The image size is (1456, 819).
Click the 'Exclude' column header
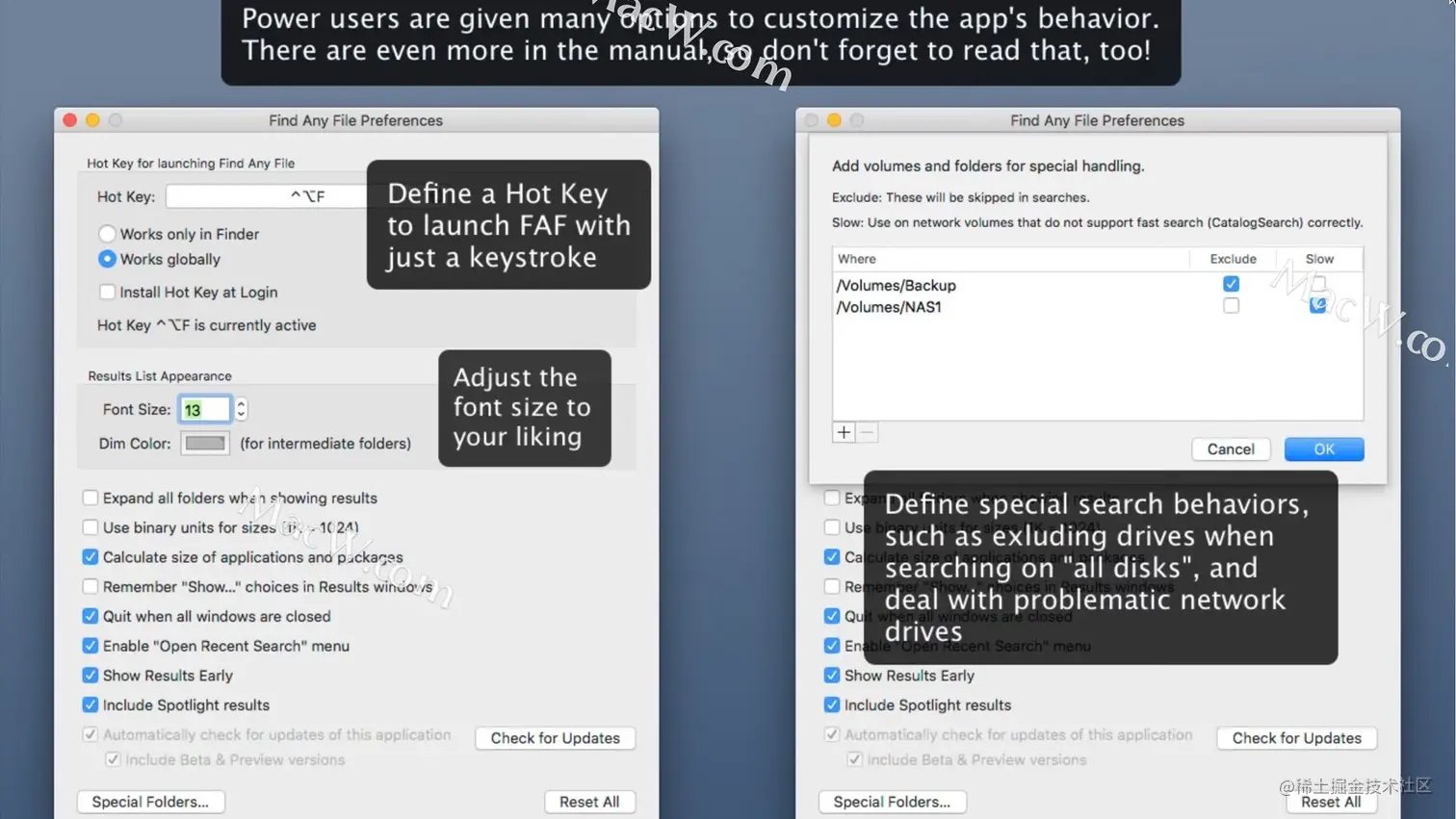(x=1233, y=259)
